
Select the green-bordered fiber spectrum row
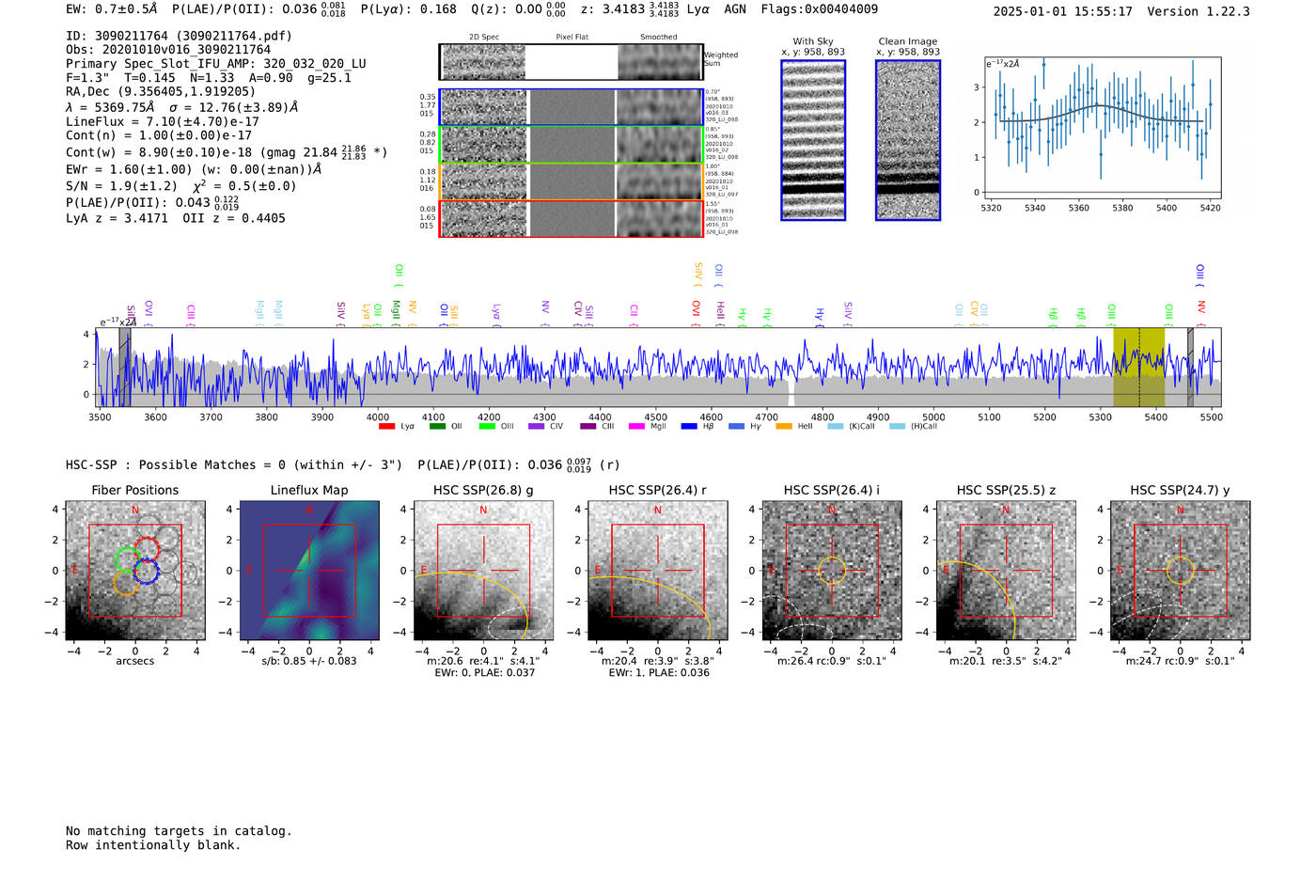point(572,145)
